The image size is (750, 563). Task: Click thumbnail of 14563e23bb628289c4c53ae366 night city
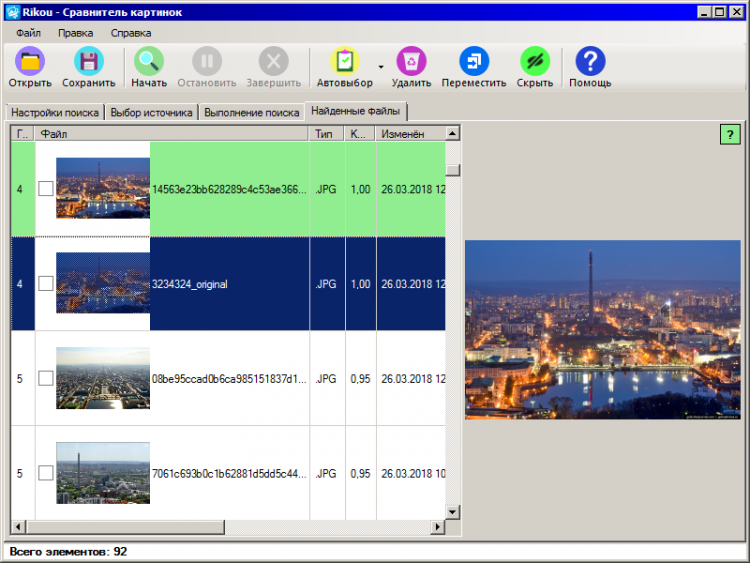(x=103, y=188)
